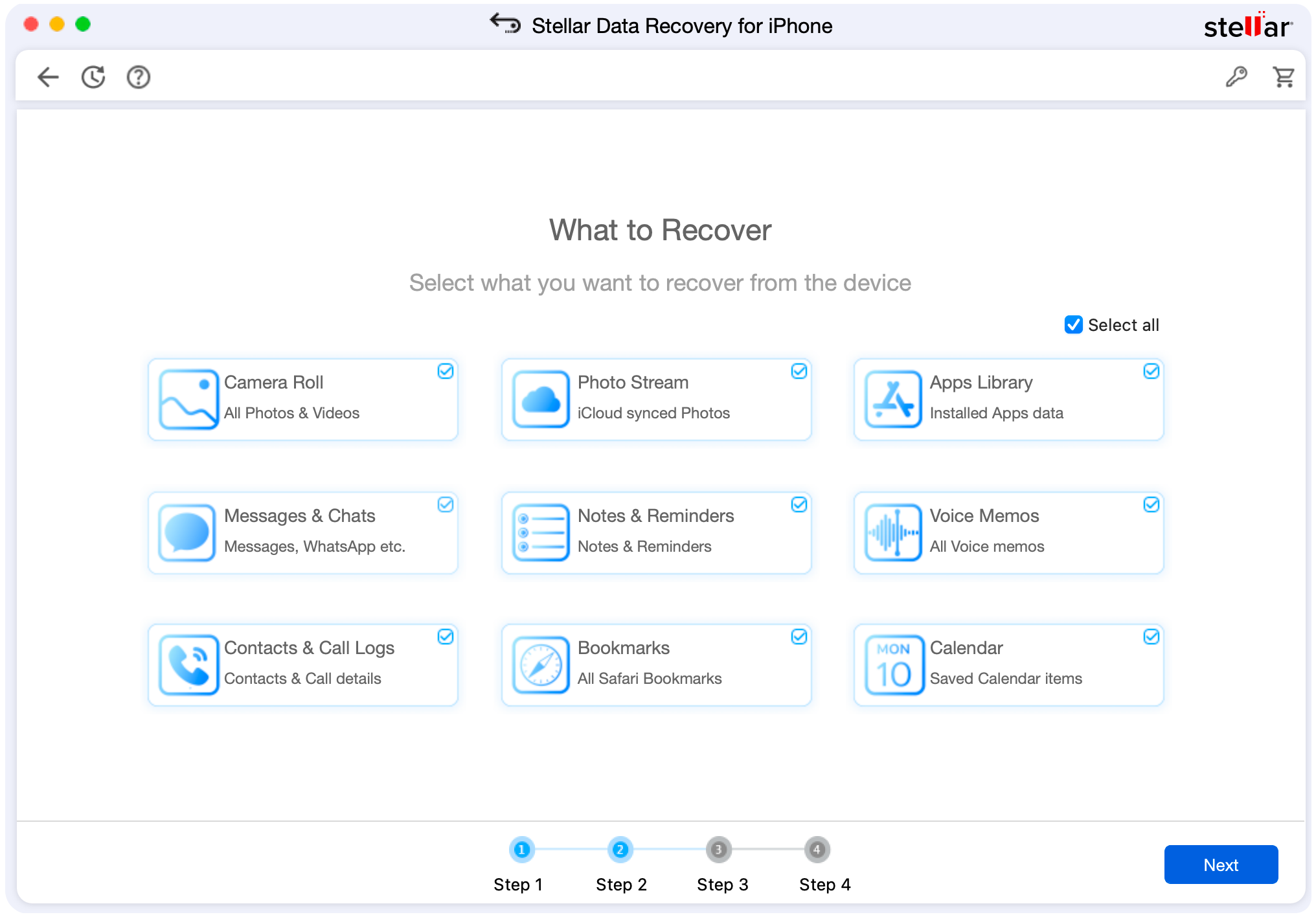
Task: Uncheck the Select all checkbox
Action: pos(1073,324)
